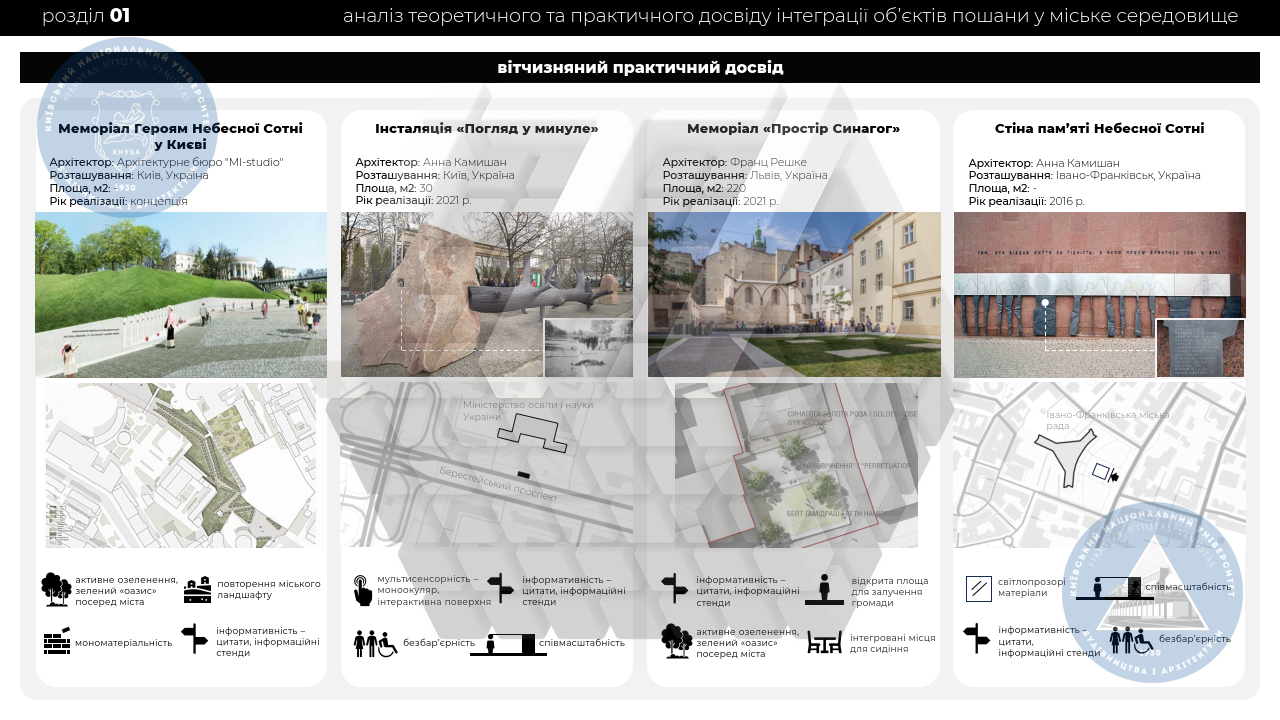Viewport: 1280px width, 720px height.
Task: Click the tree icon in the Kyiv Heavenly Hundred memorial card
Action: point(56,589)
